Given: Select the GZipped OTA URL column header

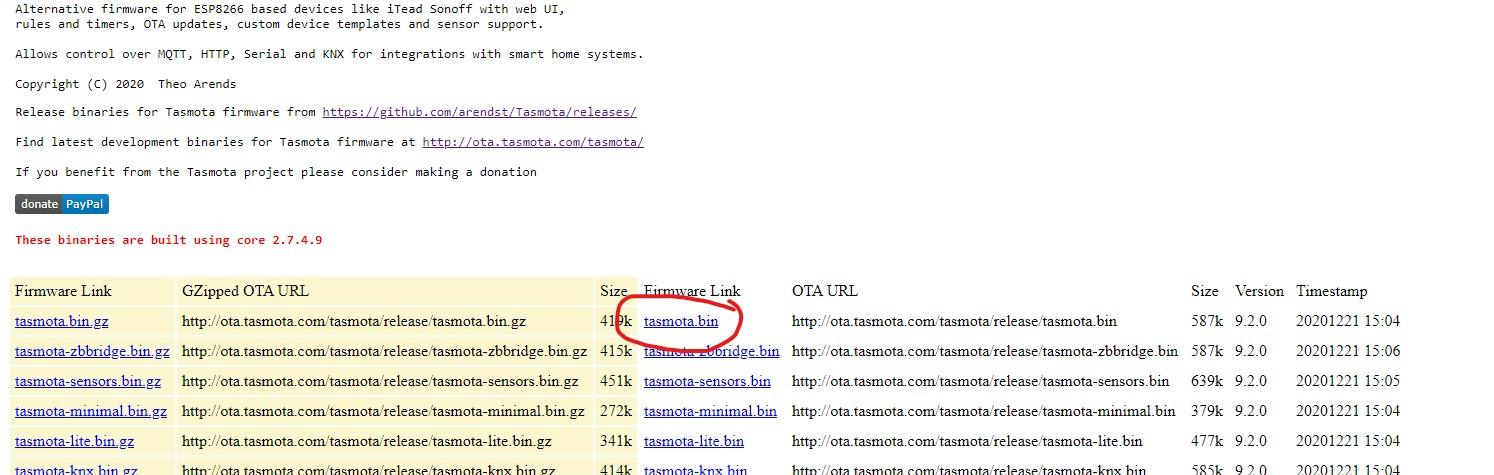Looking at the screenshot, I should (x=245, y=291).
